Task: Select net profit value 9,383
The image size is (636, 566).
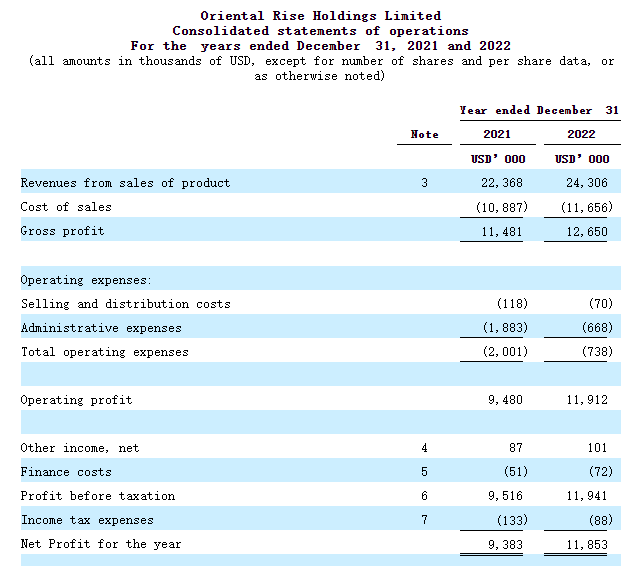Action: [505, 544]
